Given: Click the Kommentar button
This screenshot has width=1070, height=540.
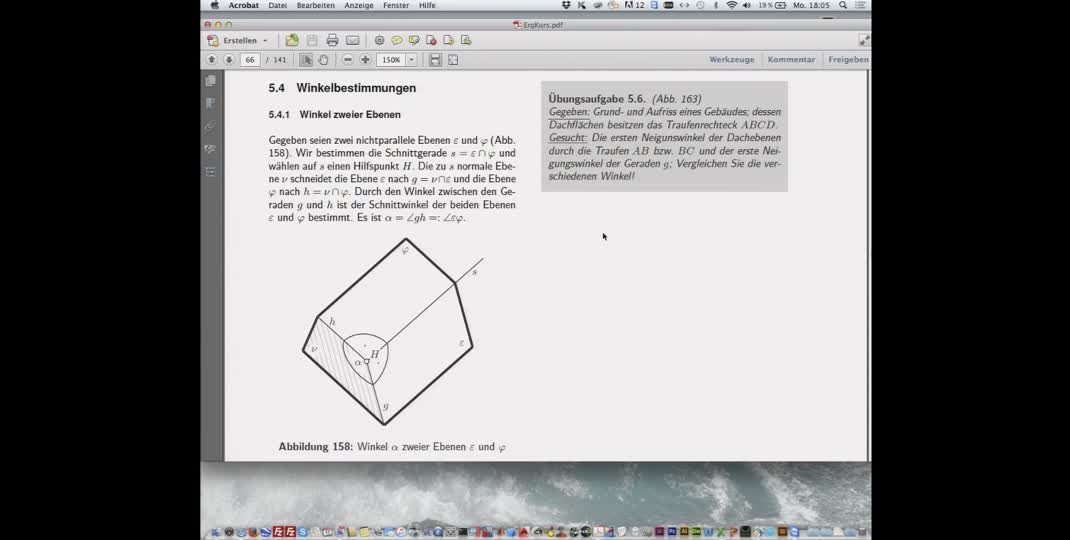Looking at the screenshot, I should 791,60.
